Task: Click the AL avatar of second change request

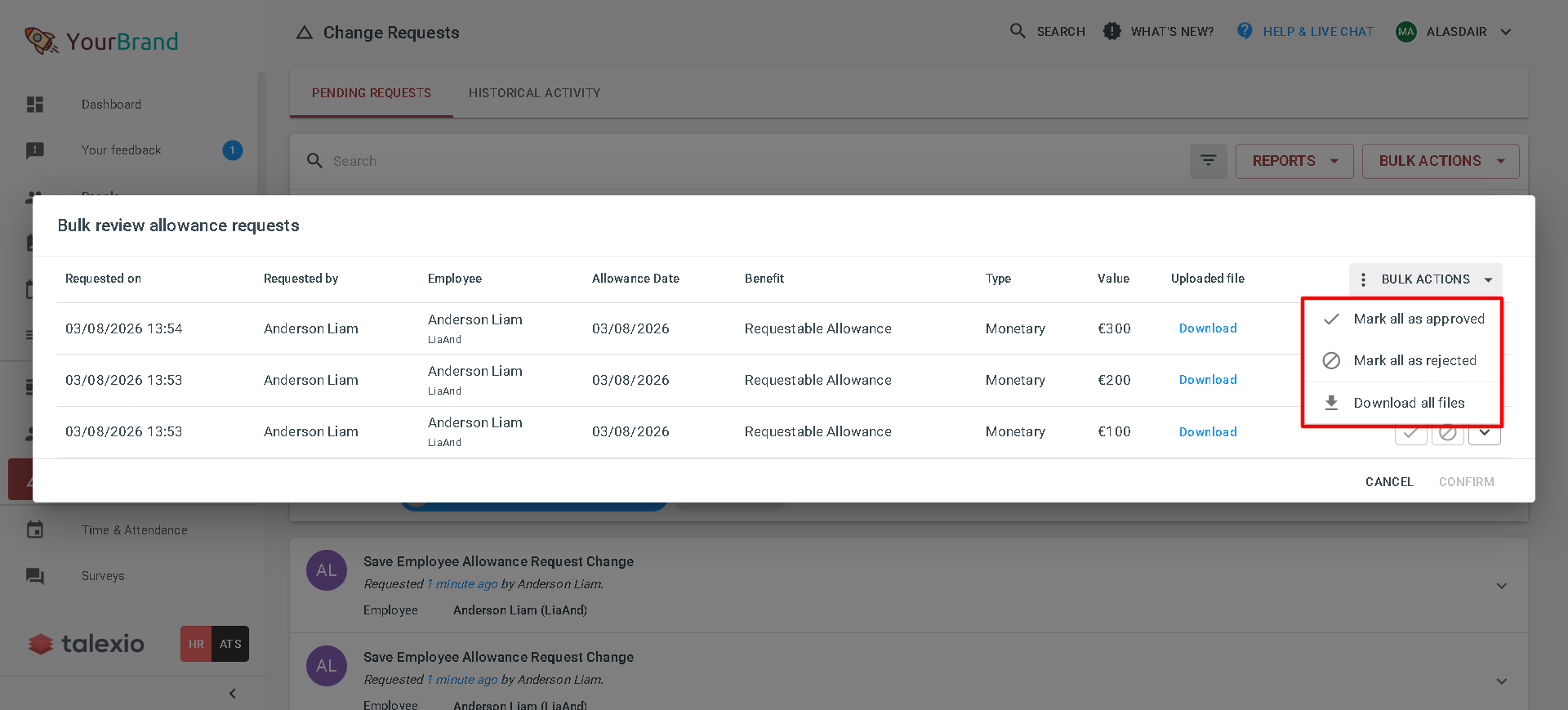Action: [x=327, y=666]
